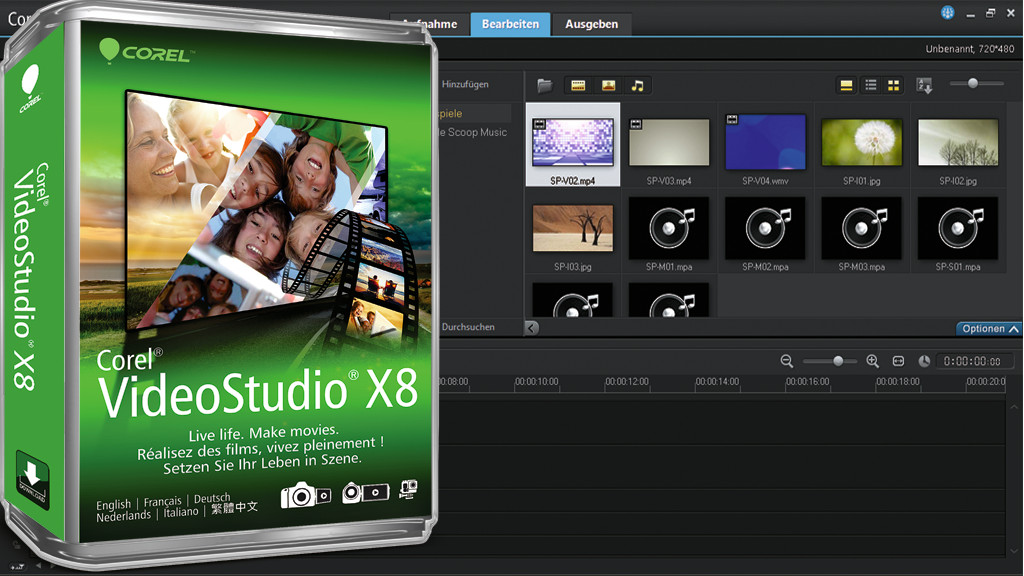Toggle the audio music-note filter icon

(x=637, y=86)
